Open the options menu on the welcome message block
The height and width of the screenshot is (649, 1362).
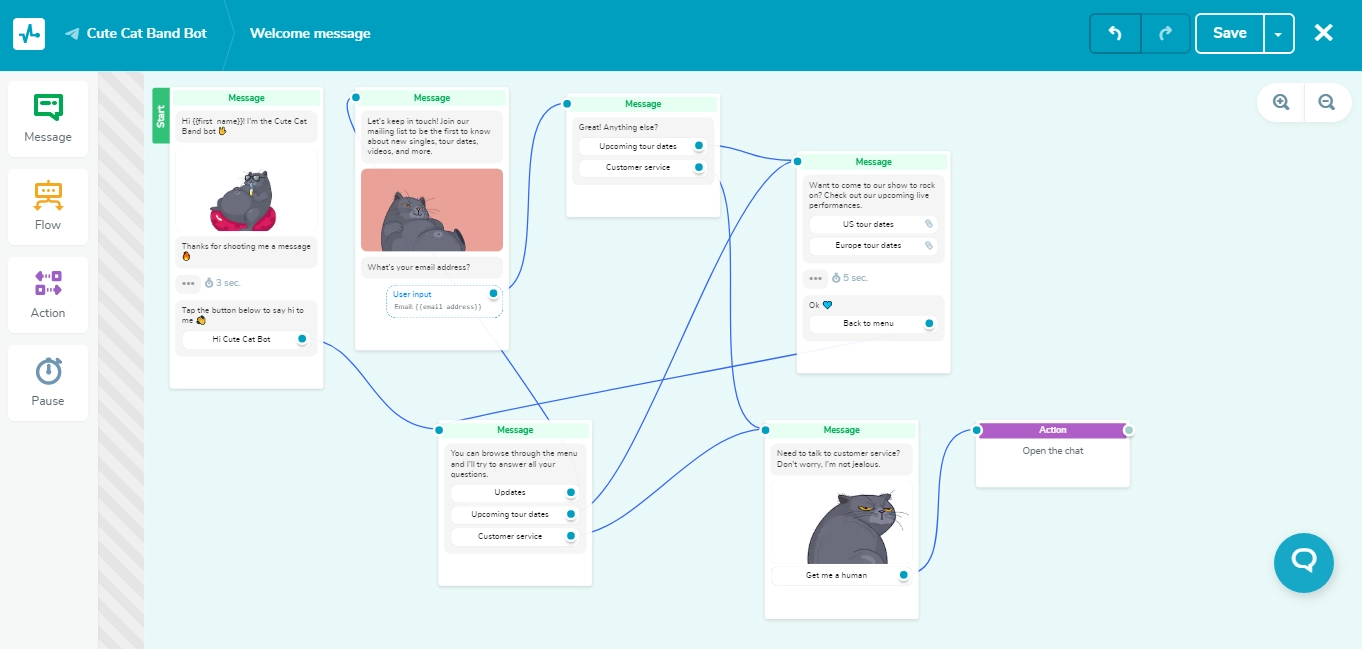[x=188, y=283]
